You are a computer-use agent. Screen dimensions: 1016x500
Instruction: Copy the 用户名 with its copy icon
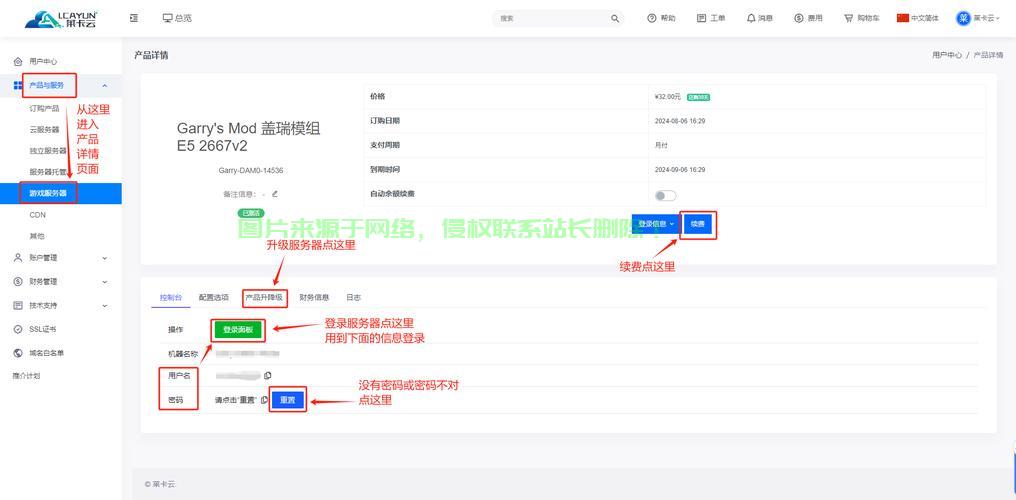[268, 375]
